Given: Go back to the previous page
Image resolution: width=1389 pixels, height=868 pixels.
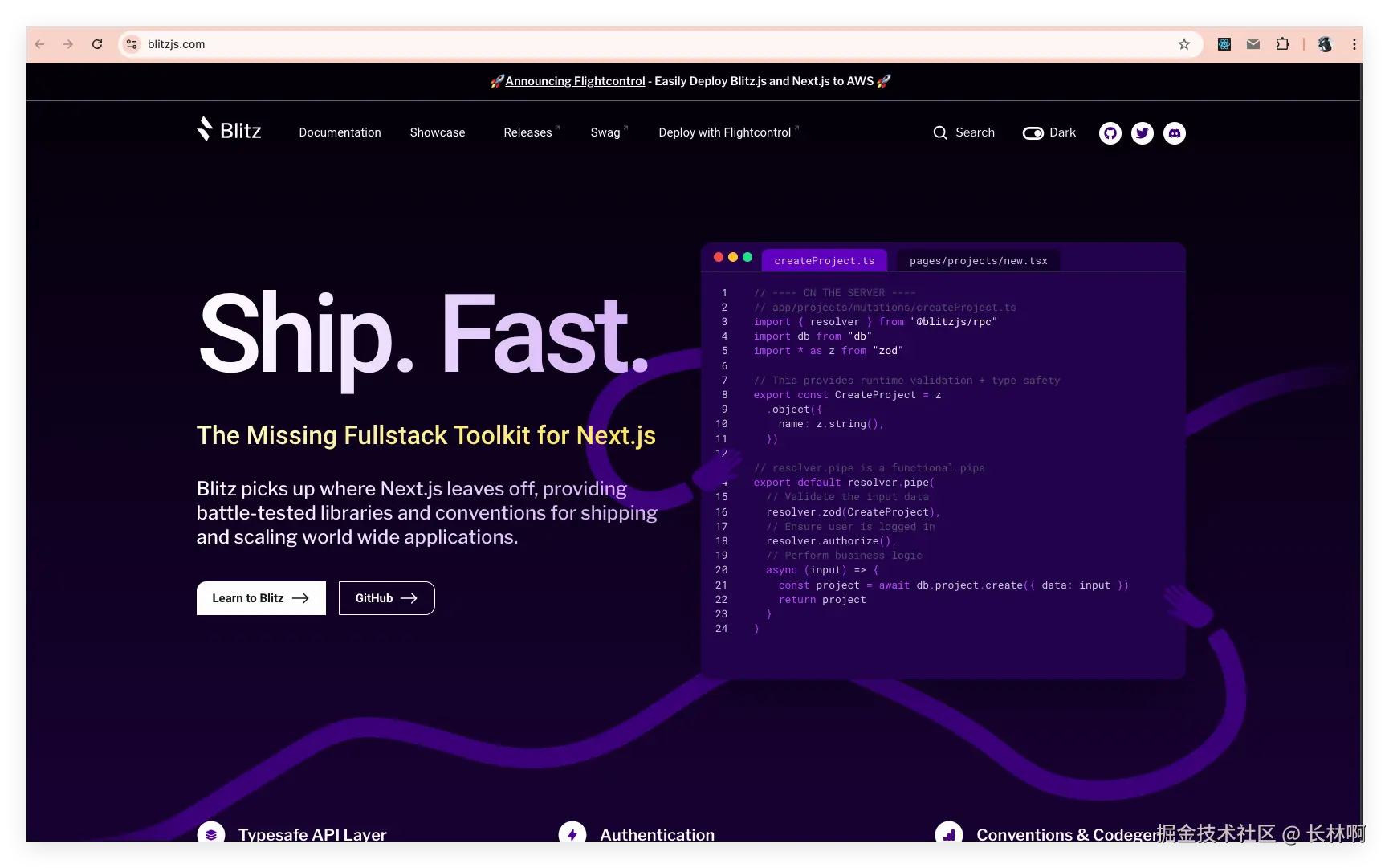Looking at the screenshot, I should coord(40,44).
